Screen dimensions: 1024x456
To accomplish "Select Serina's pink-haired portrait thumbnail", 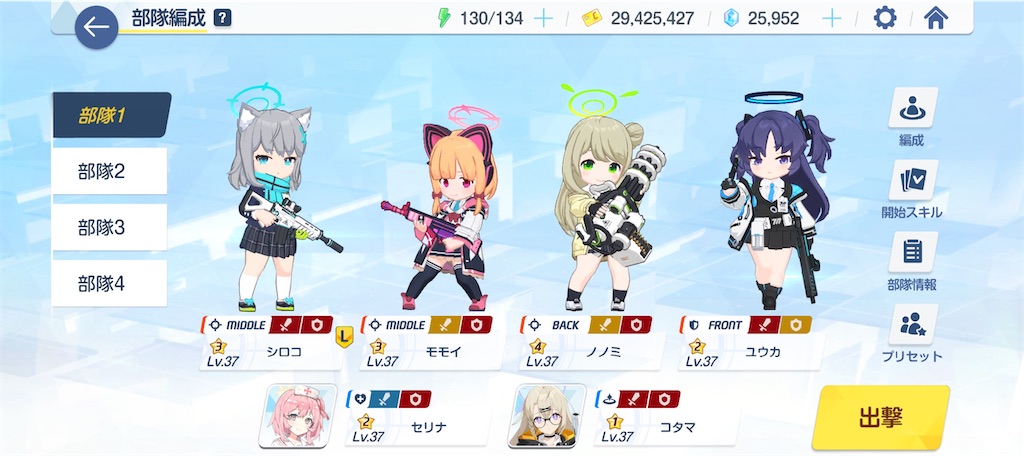I will 298,415.
